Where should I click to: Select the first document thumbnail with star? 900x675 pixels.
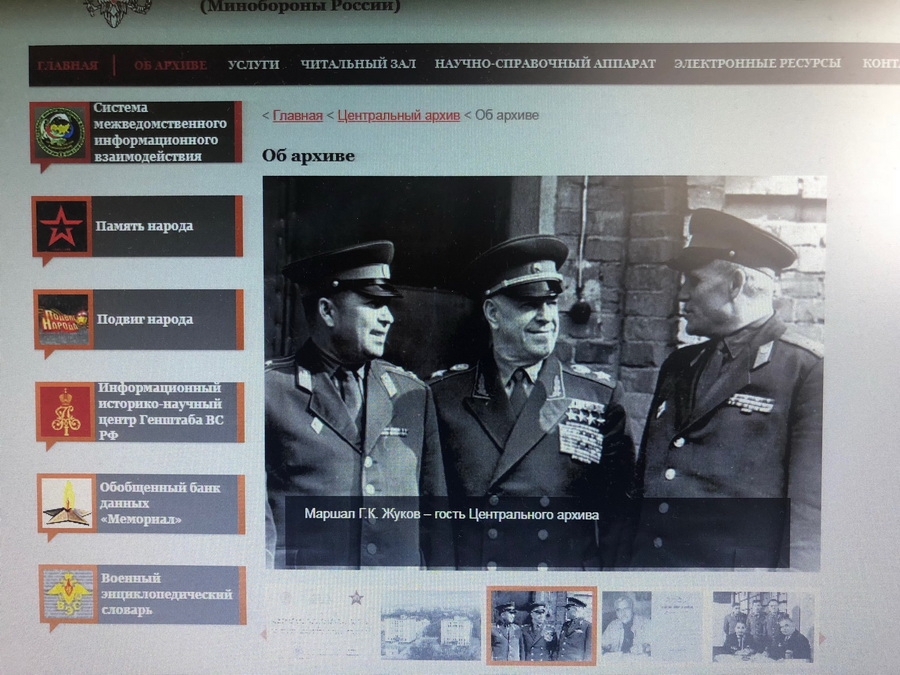click(x=320, y=626)
